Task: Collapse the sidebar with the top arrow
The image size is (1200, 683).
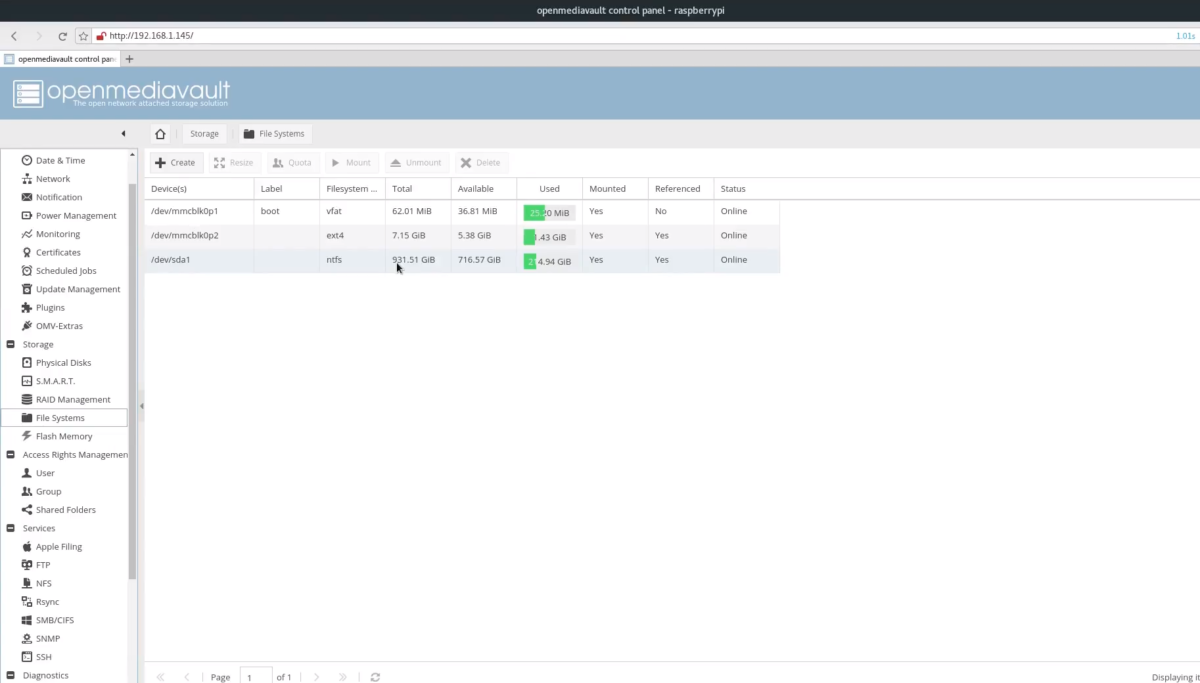Action: pyautogui.click(x=124, y=133)
